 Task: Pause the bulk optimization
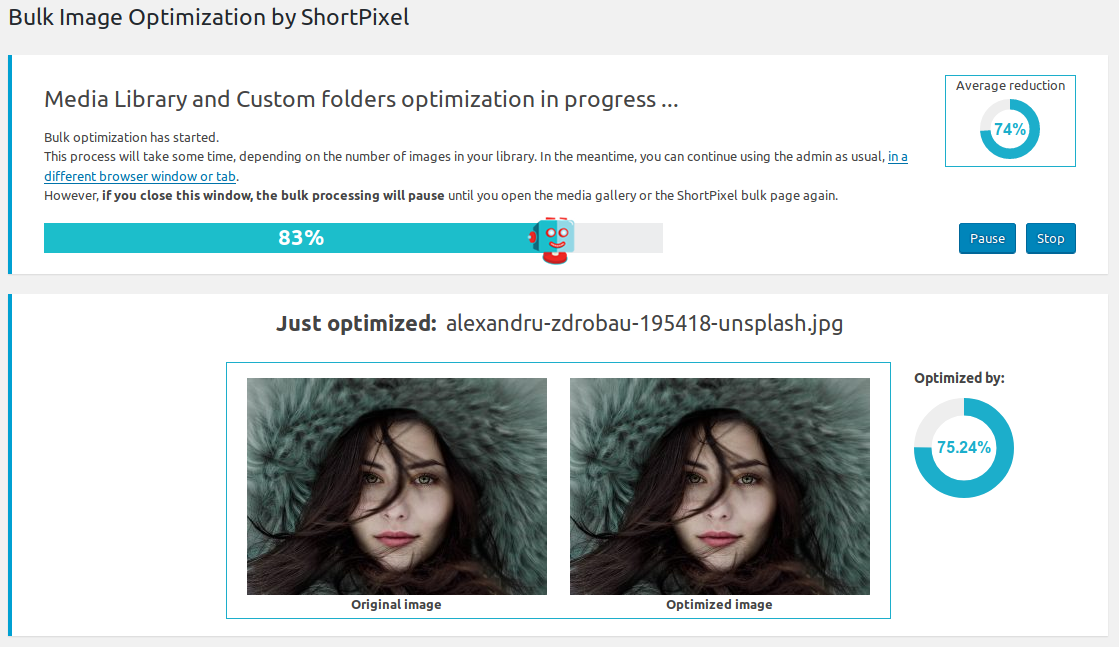pyautogui.click(x=987, y=239)
